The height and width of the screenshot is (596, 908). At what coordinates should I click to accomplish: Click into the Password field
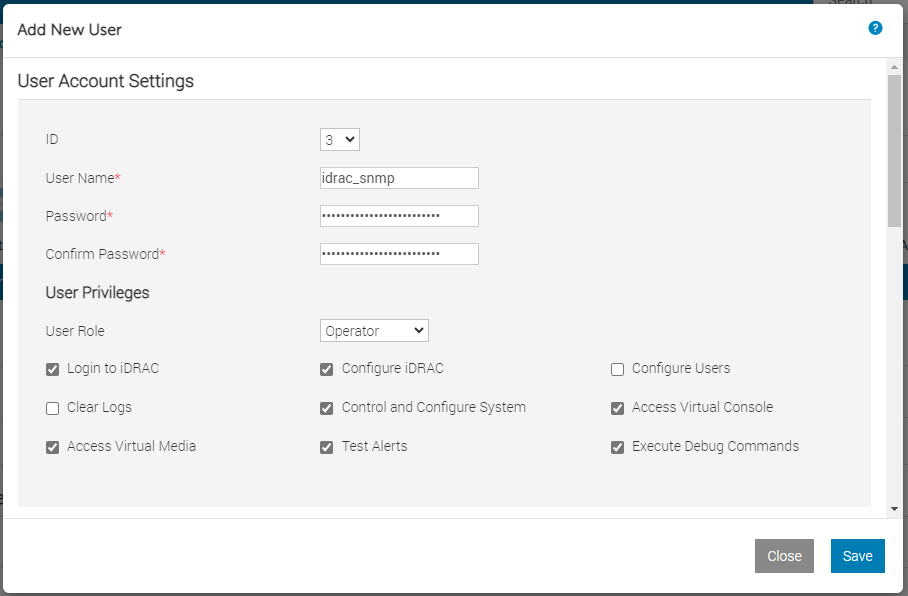(400, 216)
